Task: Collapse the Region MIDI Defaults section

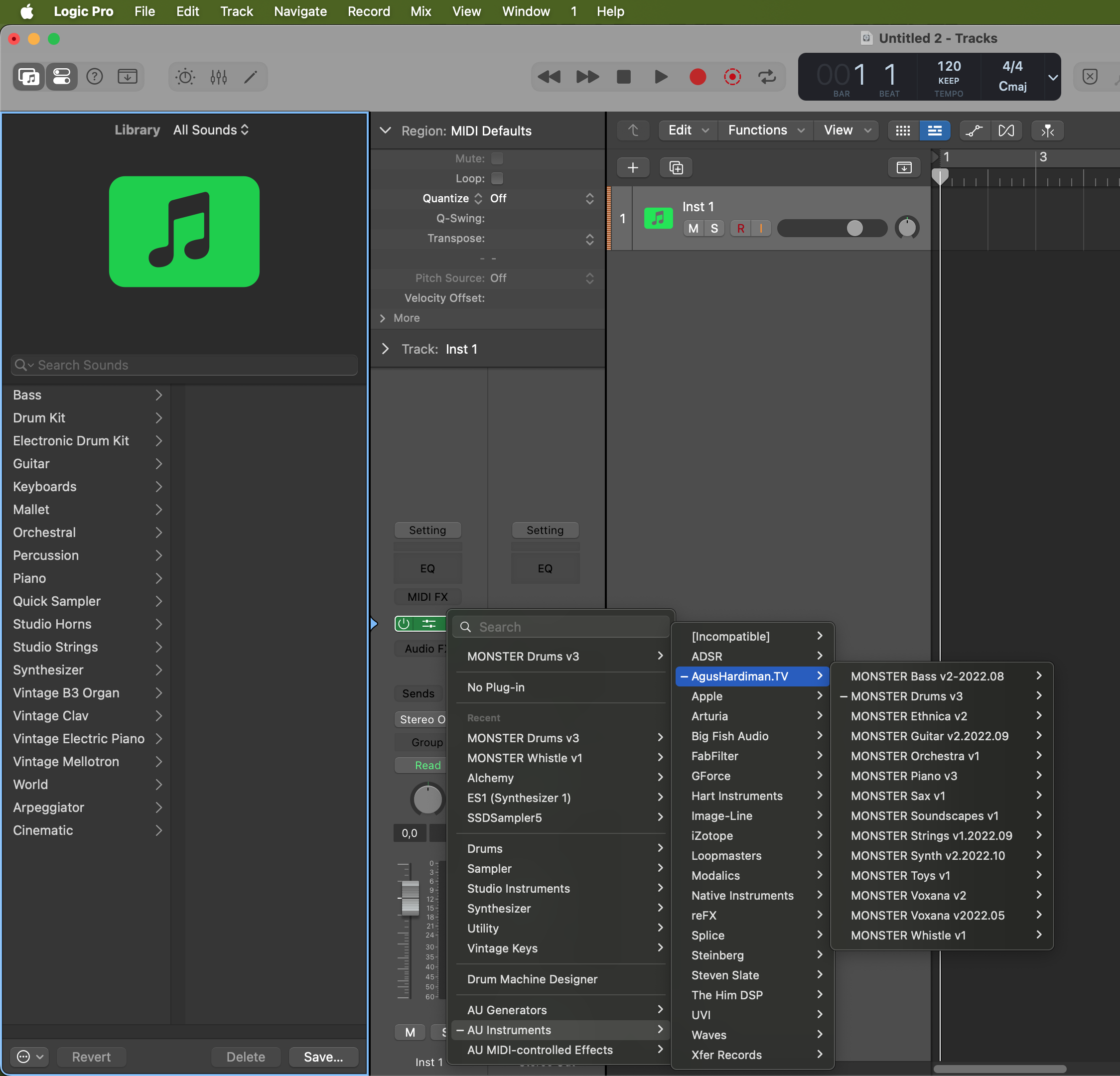Action: tap(386, 131)
